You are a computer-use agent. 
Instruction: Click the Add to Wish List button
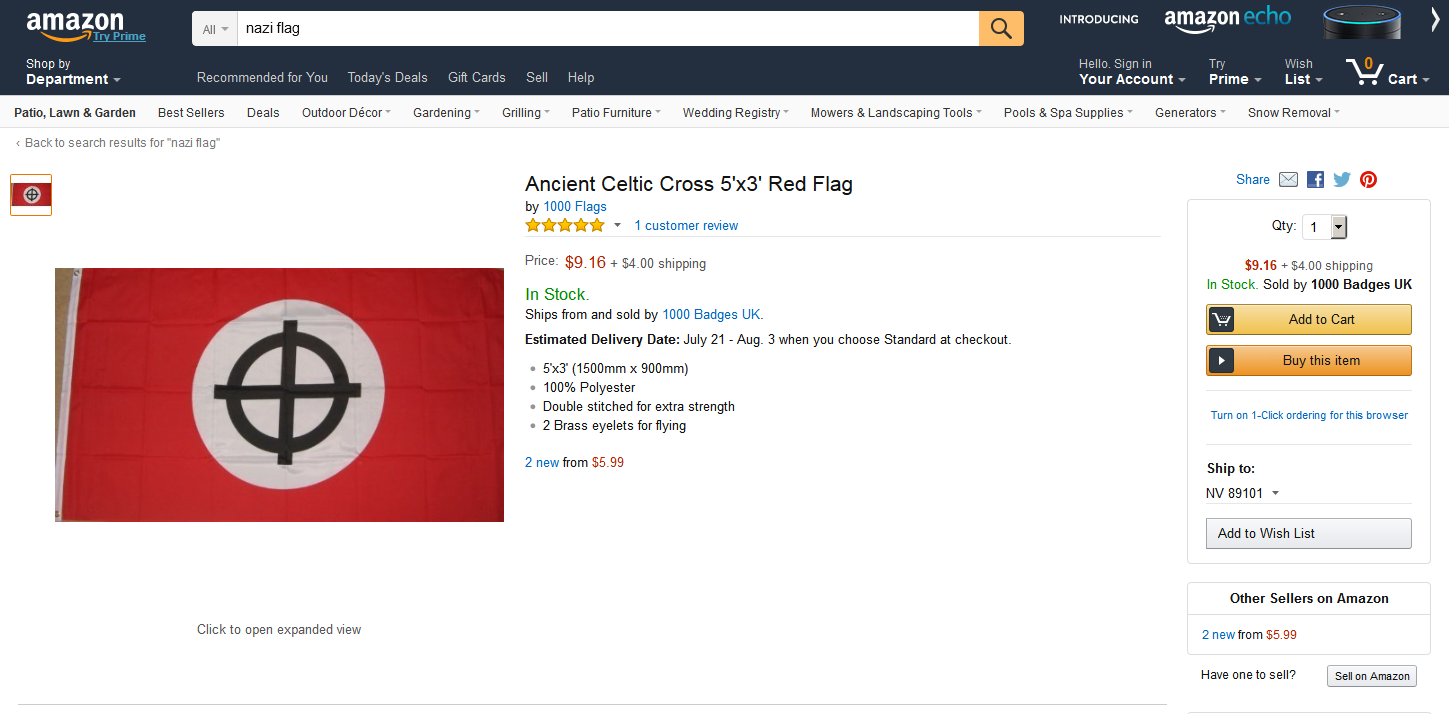tap(1308, 533)
